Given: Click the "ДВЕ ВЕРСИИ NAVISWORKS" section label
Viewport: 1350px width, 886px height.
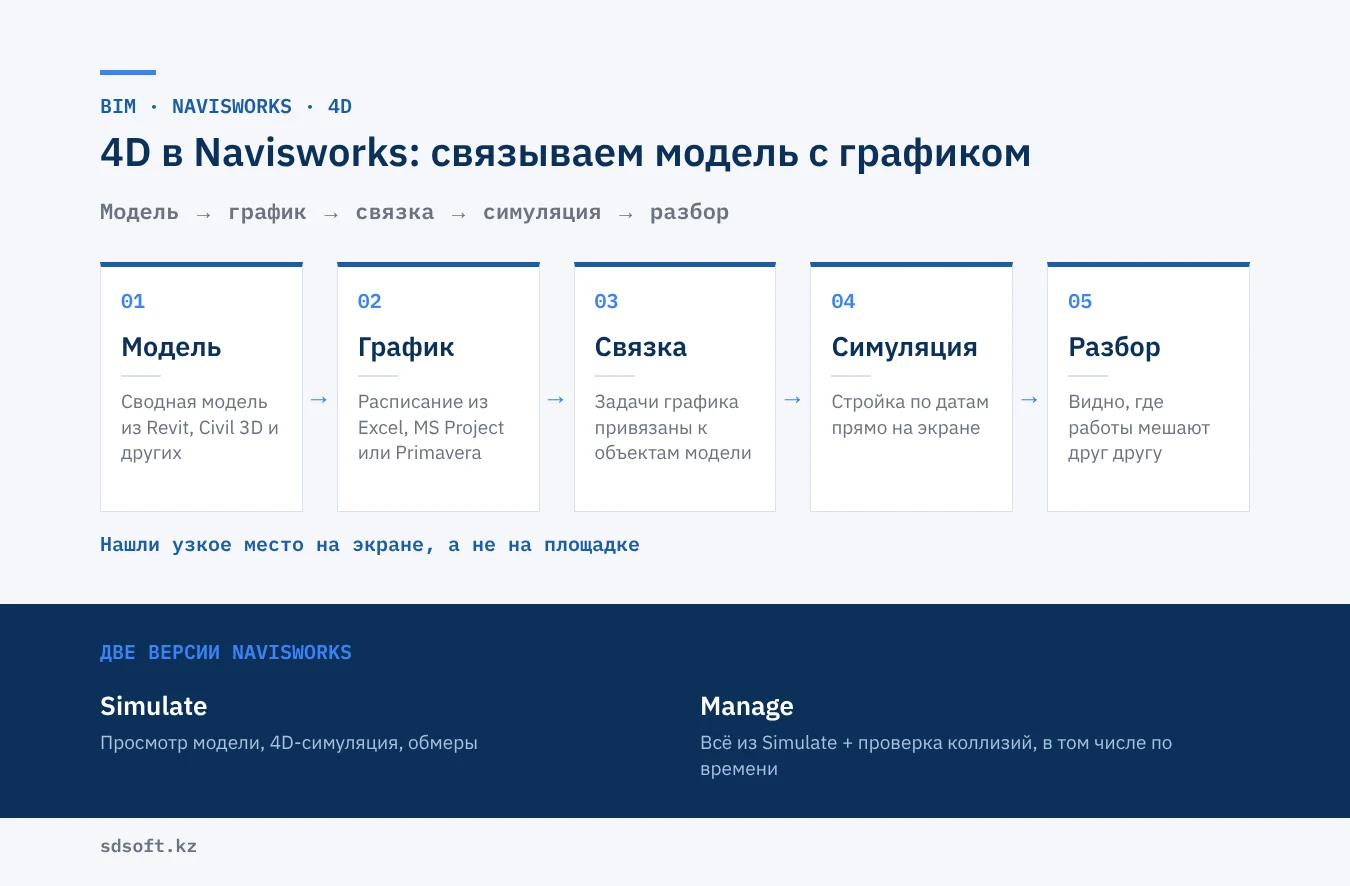Looking at the screenshot, I should [226, 653].
